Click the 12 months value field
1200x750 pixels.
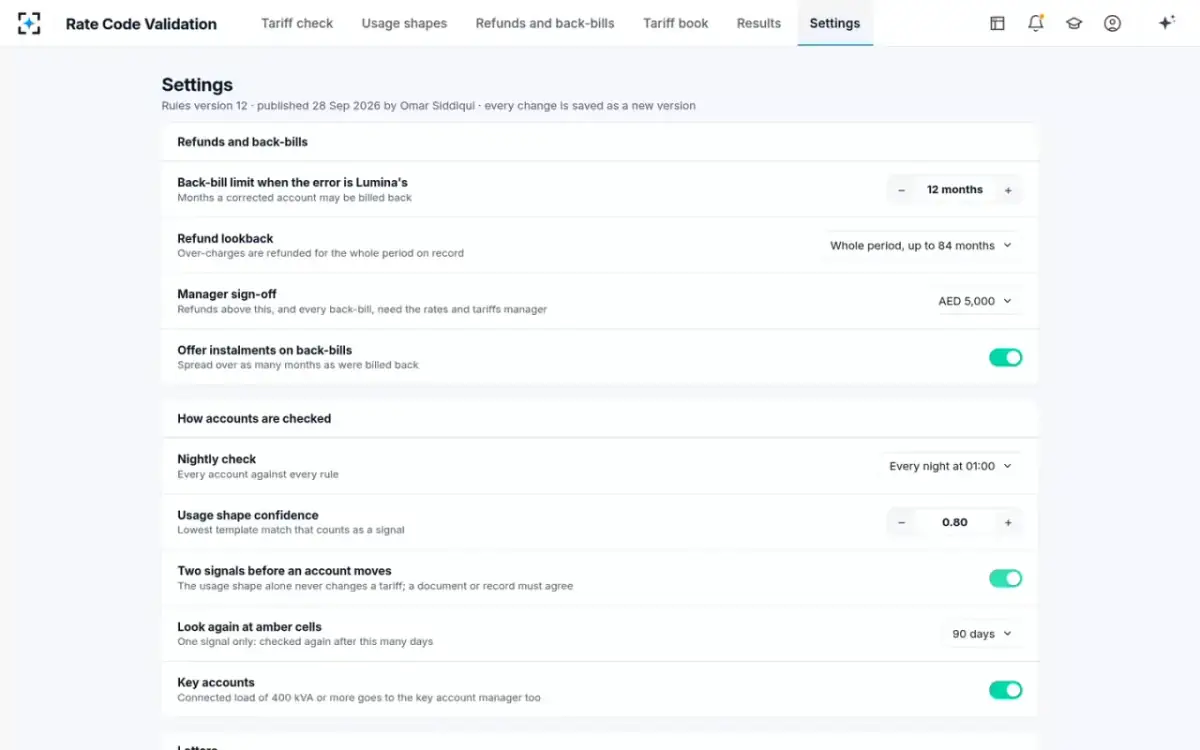tap(955, 190)
